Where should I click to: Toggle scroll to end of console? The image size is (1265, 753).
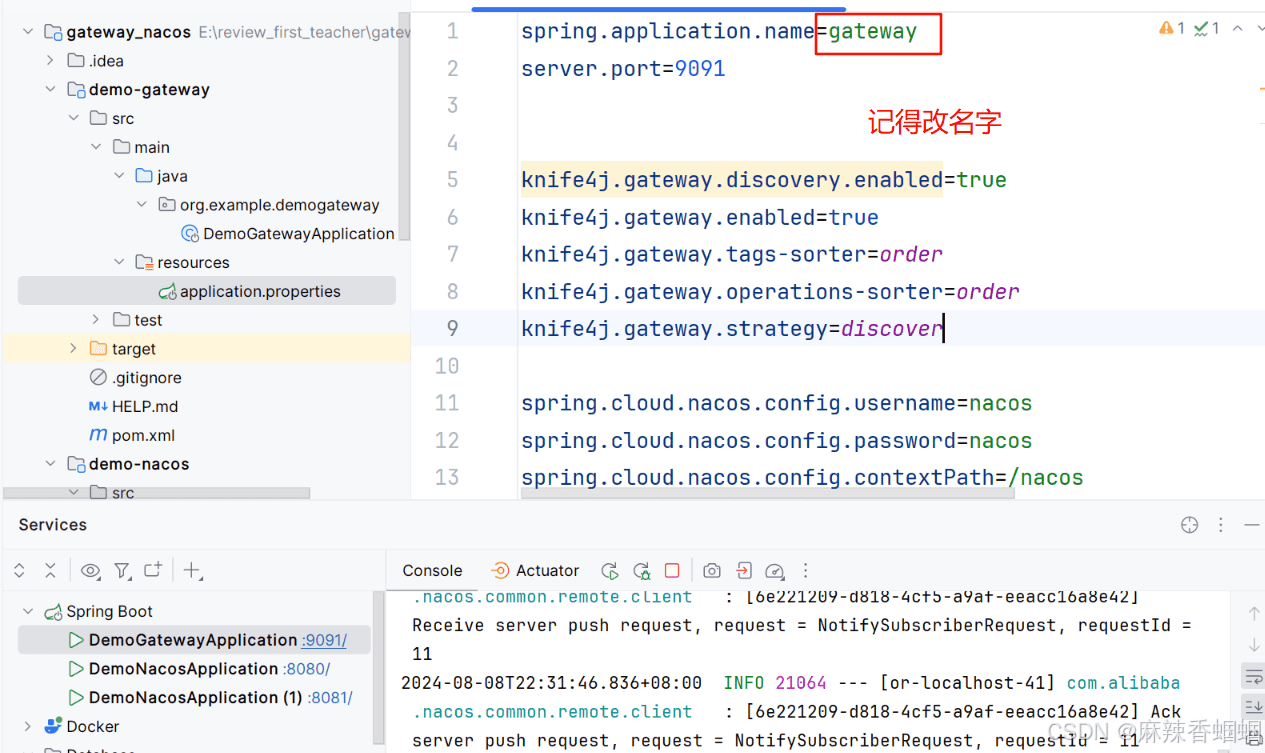1253,707
